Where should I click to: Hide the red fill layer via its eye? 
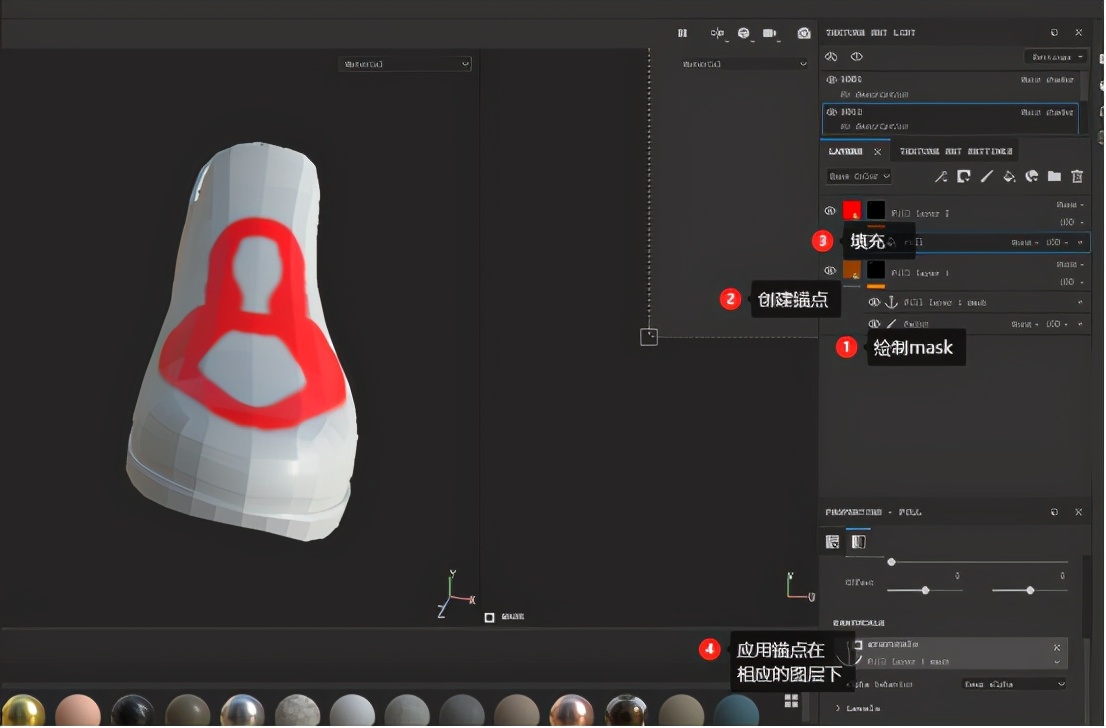[x=830, y=211]
